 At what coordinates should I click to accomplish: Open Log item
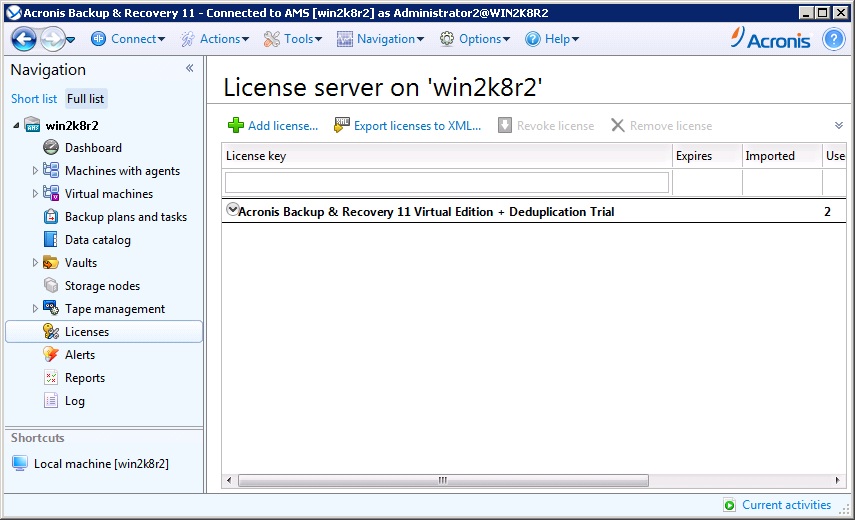[x=75, y=401]
